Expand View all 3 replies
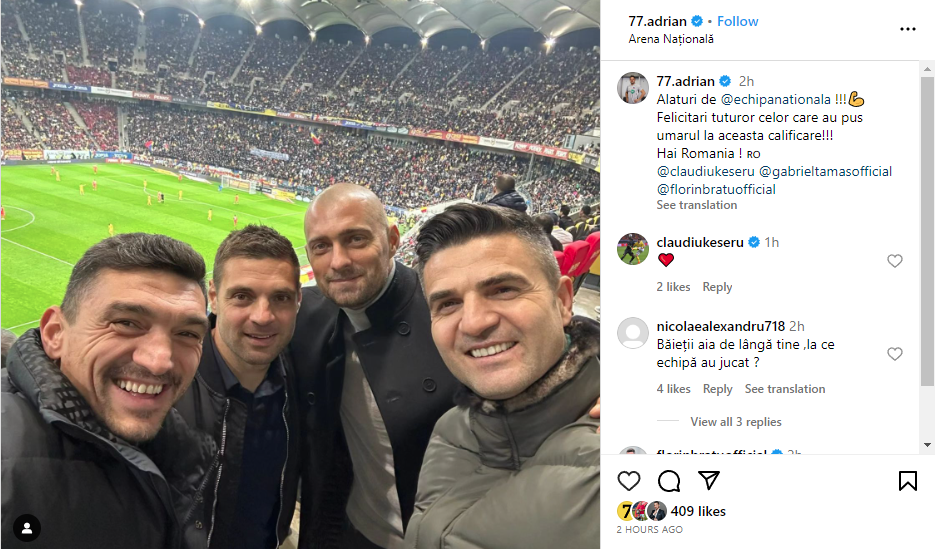This screenshot has height=549, width=935. click(736, 421)
